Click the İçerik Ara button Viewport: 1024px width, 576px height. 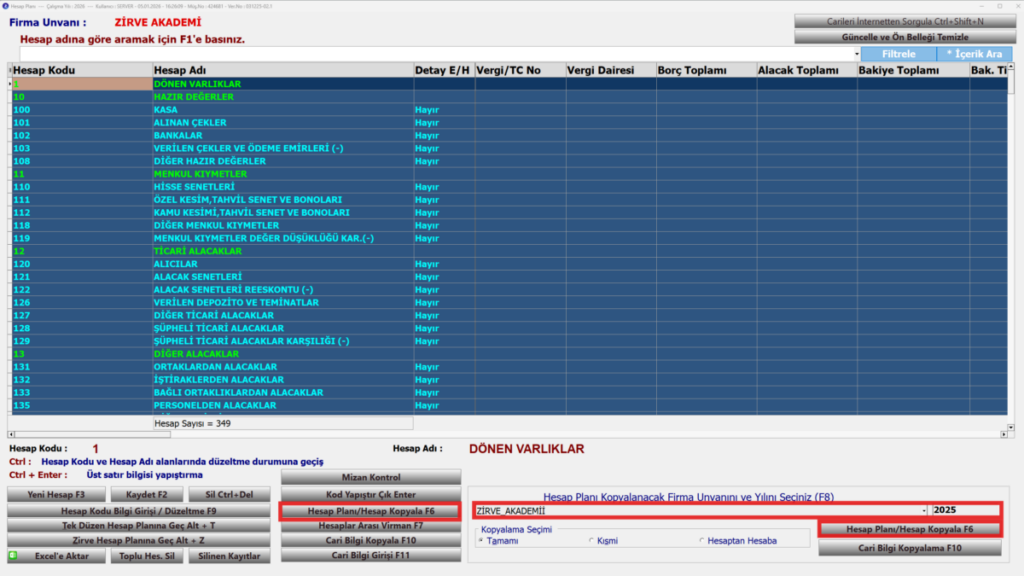(x=974, y=54)
